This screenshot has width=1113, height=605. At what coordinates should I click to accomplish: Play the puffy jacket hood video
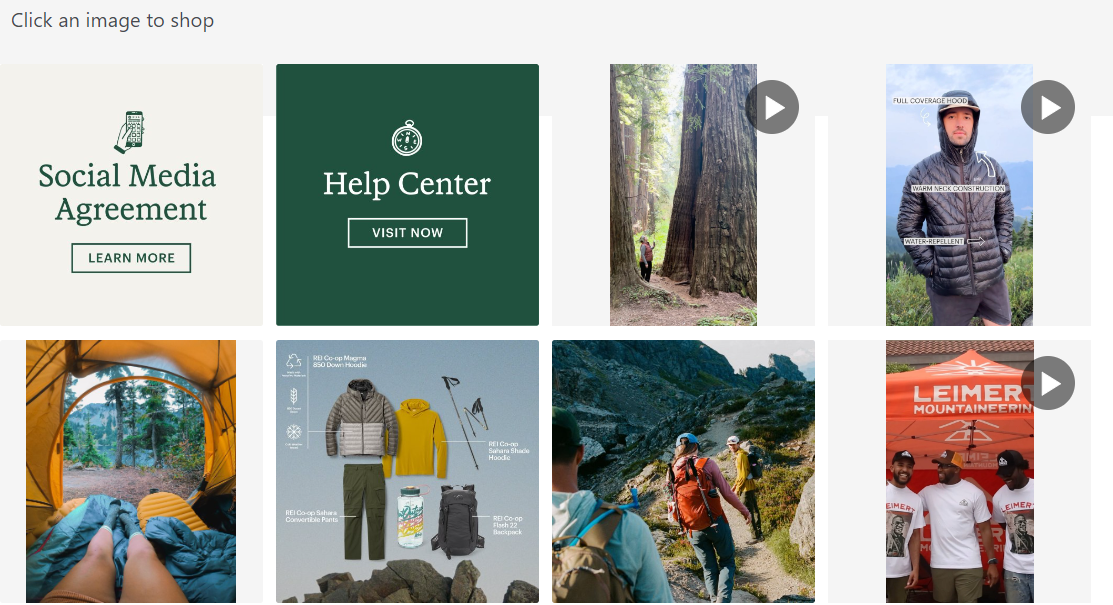(x=1048, y=107)
